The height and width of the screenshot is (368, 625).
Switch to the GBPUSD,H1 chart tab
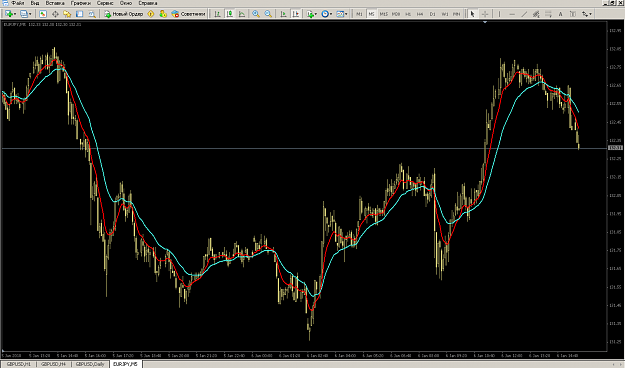[19, 364]
